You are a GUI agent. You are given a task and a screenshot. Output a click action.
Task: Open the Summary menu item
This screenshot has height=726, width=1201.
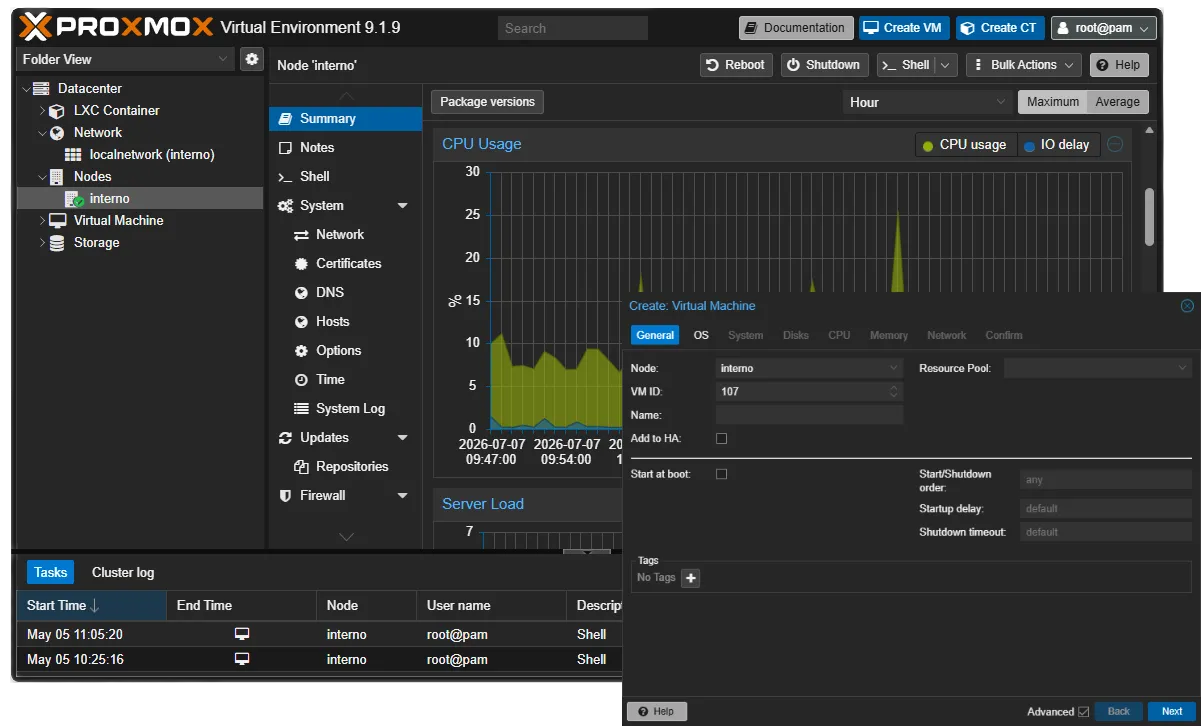pos(345,119)
